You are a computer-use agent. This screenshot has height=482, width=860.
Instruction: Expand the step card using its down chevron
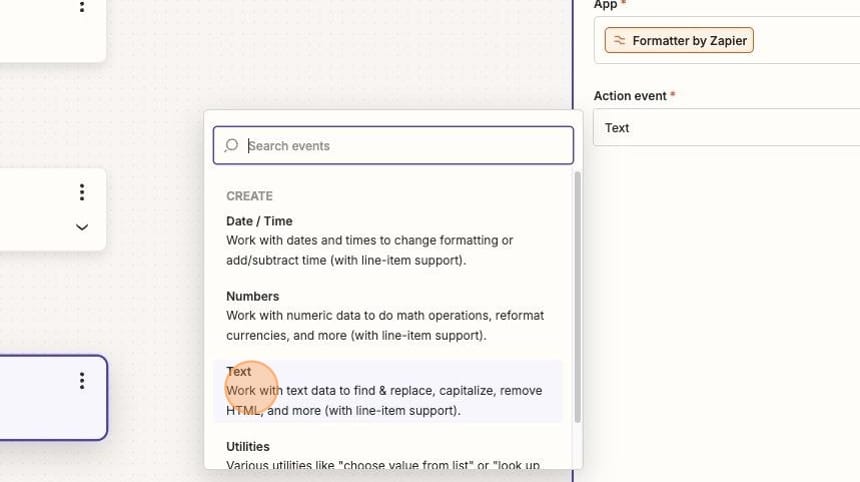pos(82,227)
